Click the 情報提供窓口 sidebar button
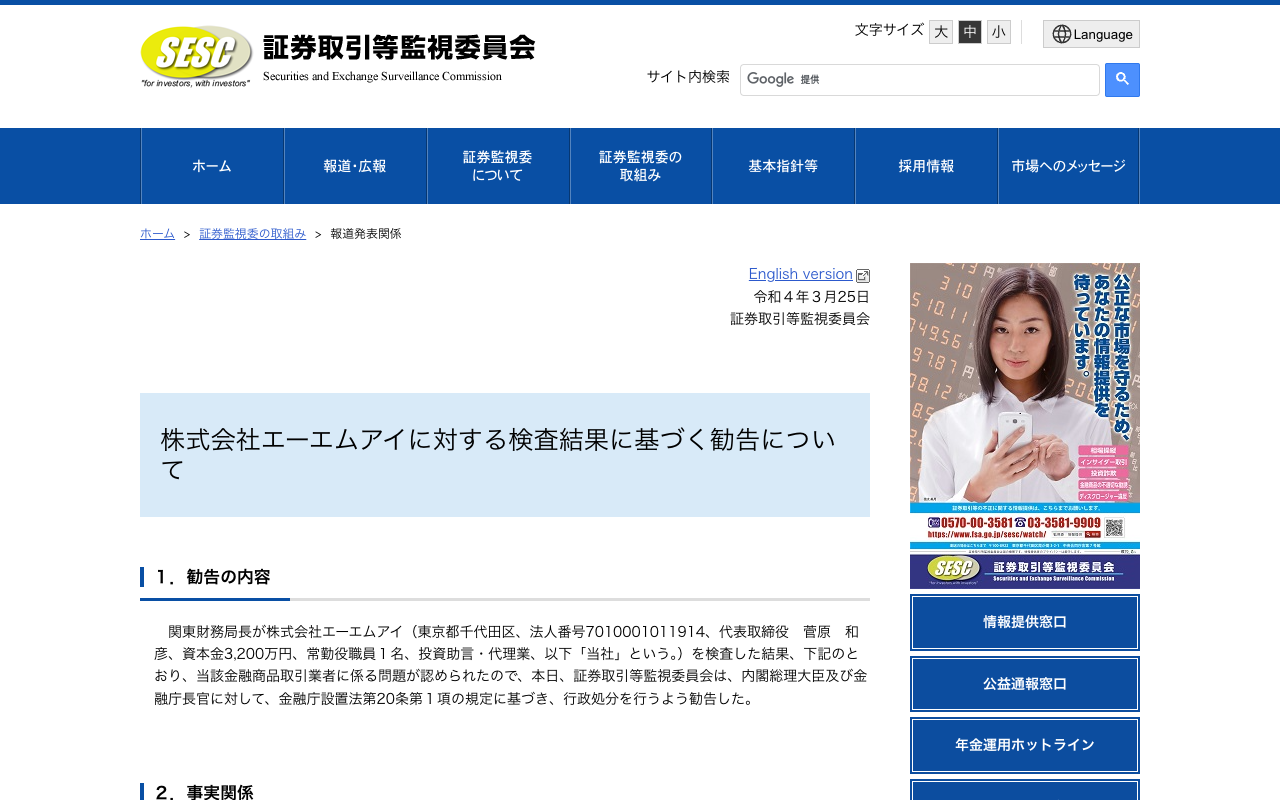Screen dimensions: 1280x800 (1025, 622)
